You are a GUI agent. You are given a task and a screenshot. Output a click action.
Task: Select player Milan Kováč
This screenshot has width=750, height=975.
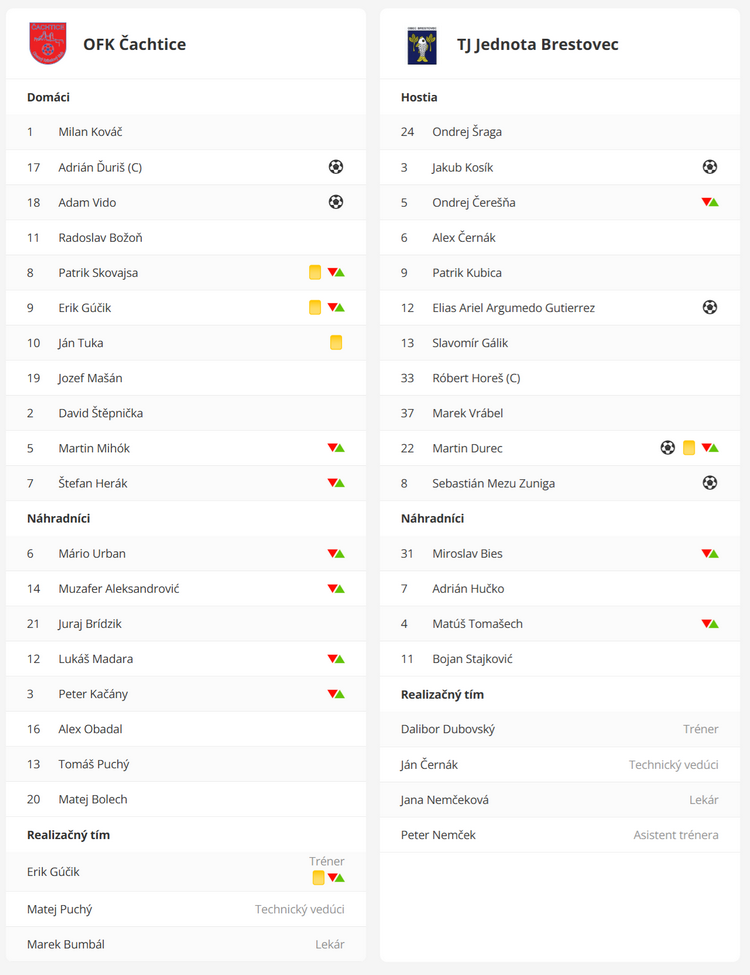pyautogui.click(x=90, y=132)
